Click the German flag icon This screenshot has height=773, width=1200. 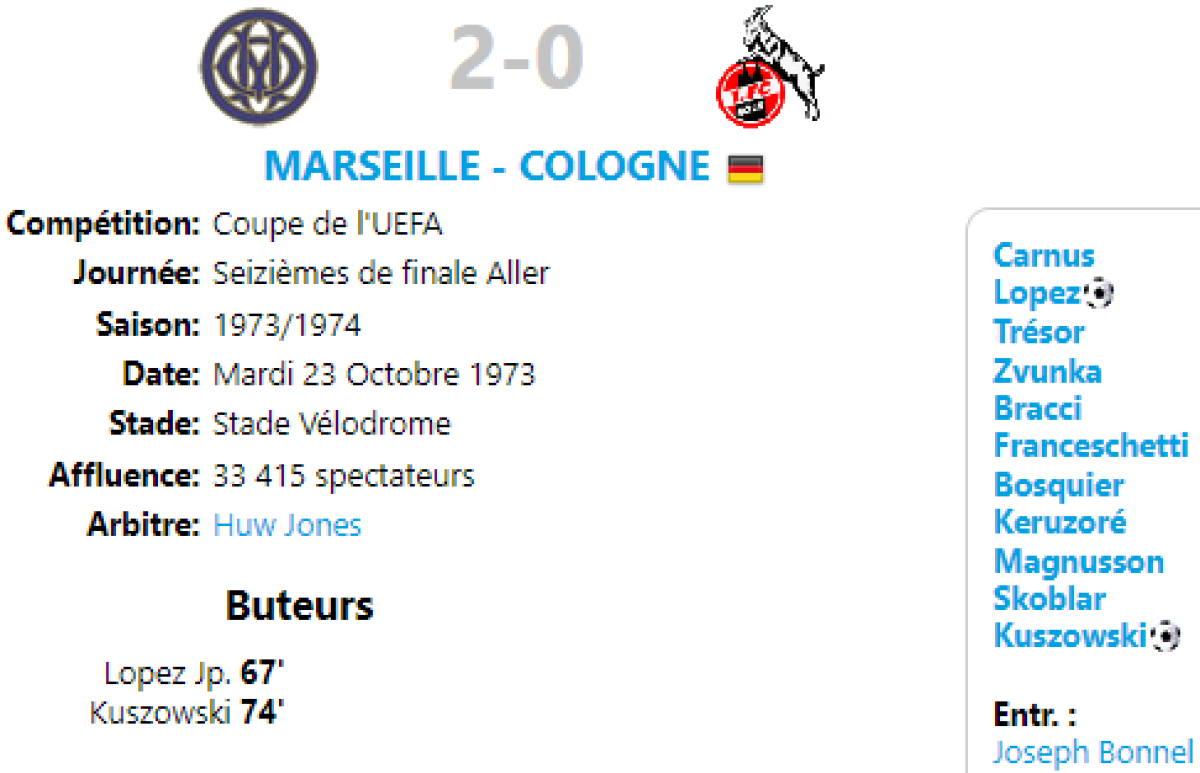point(745,169)
